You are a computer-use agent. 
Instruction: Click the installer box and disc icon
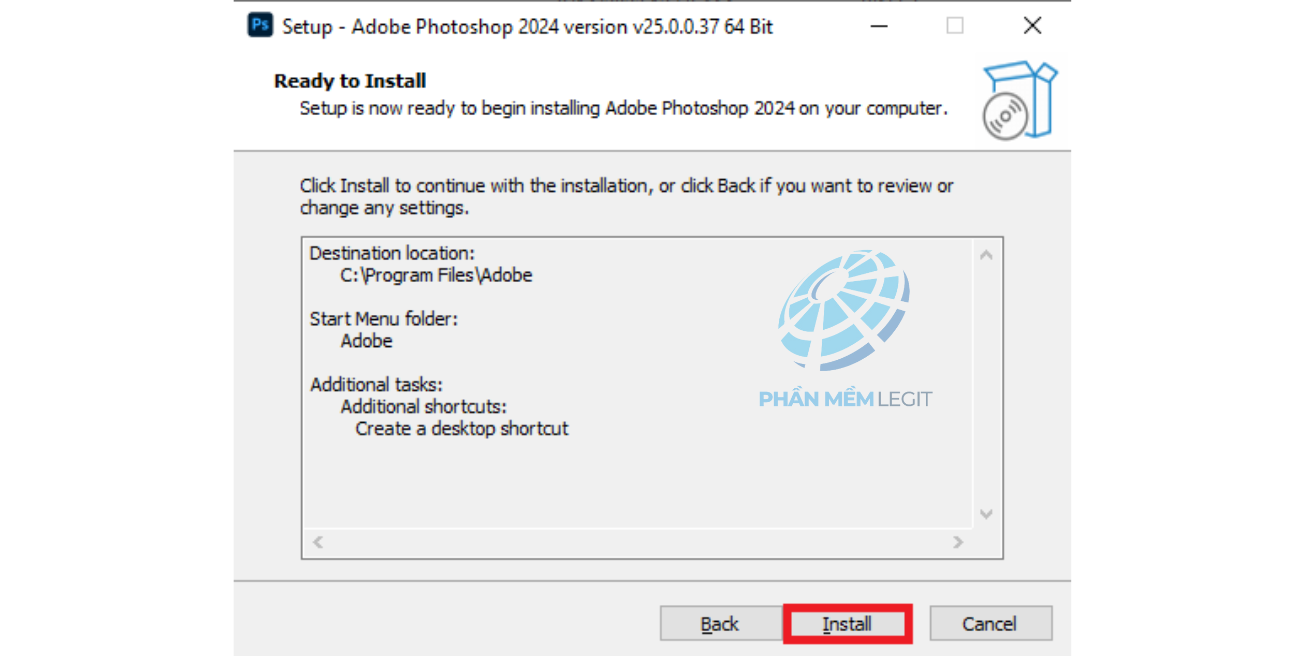click(x=1018, y=100)
